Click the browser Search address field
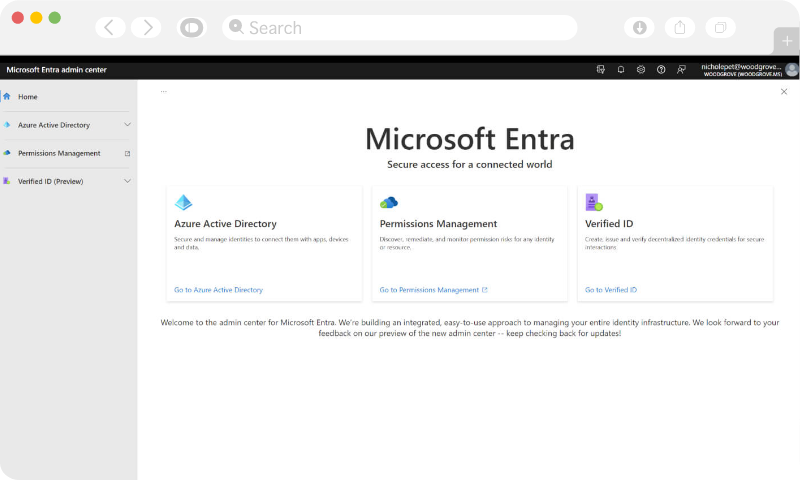 399,28
